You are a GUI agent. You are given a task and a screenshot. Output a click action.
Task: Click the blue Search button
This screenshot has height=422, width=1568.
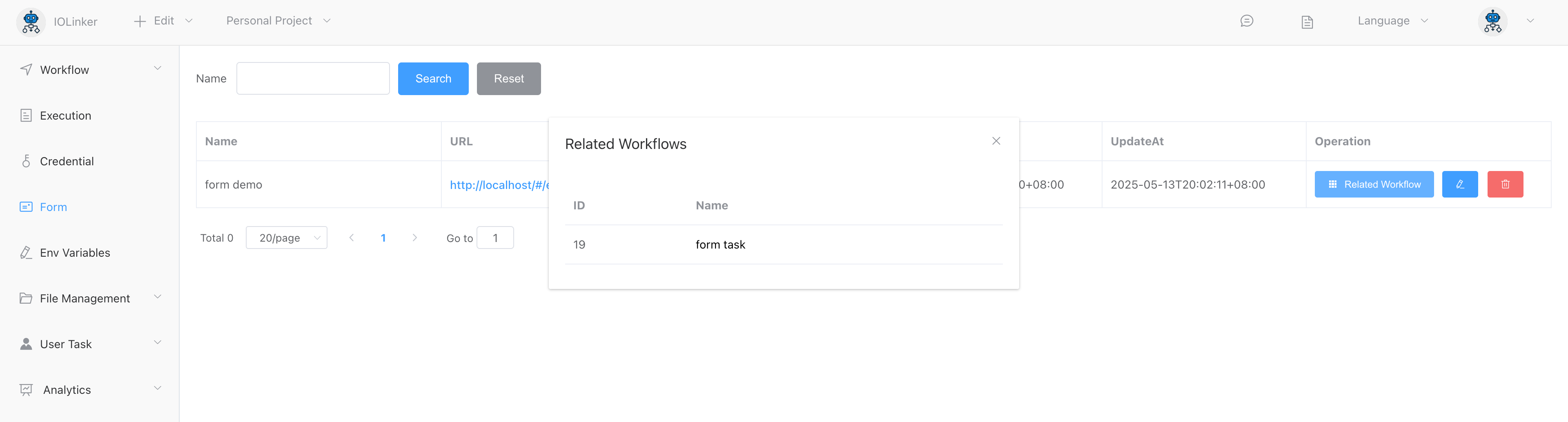pyautogui.click(x=433, y=78)
